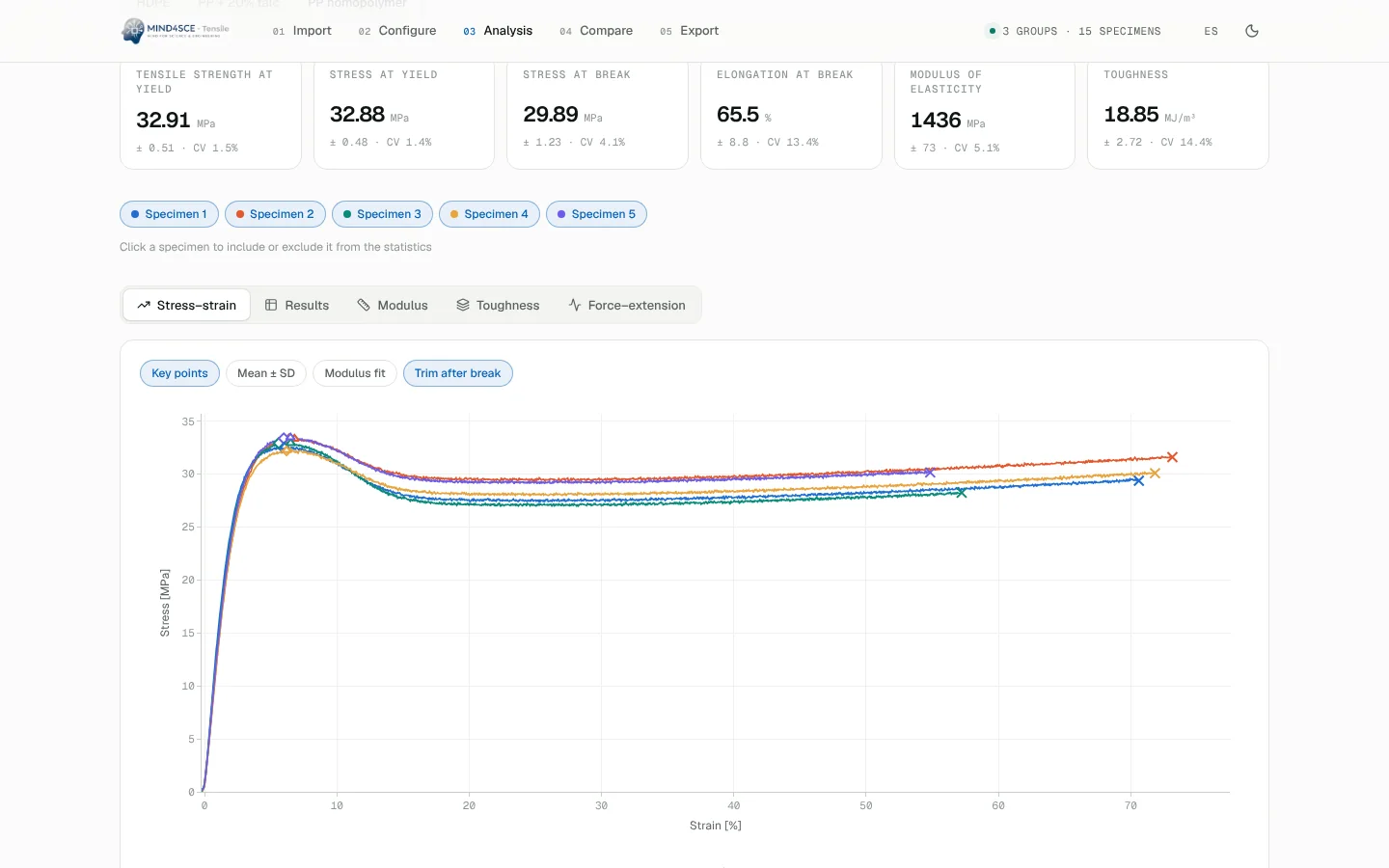Click the red break marker at chart end
The width and height of the screenshot is (1389, 868).
[1172, 457]
